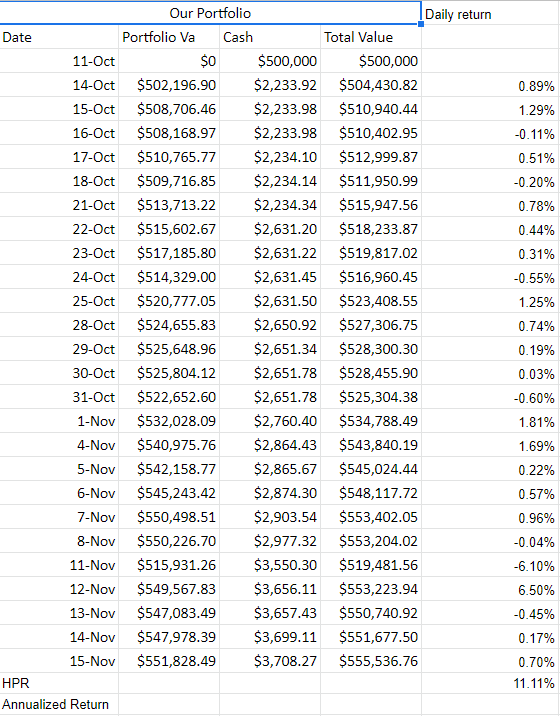The image size is (560, 716).
Task: Select the 11-Oct Total Value cell
Action: [x=371, y=61]
